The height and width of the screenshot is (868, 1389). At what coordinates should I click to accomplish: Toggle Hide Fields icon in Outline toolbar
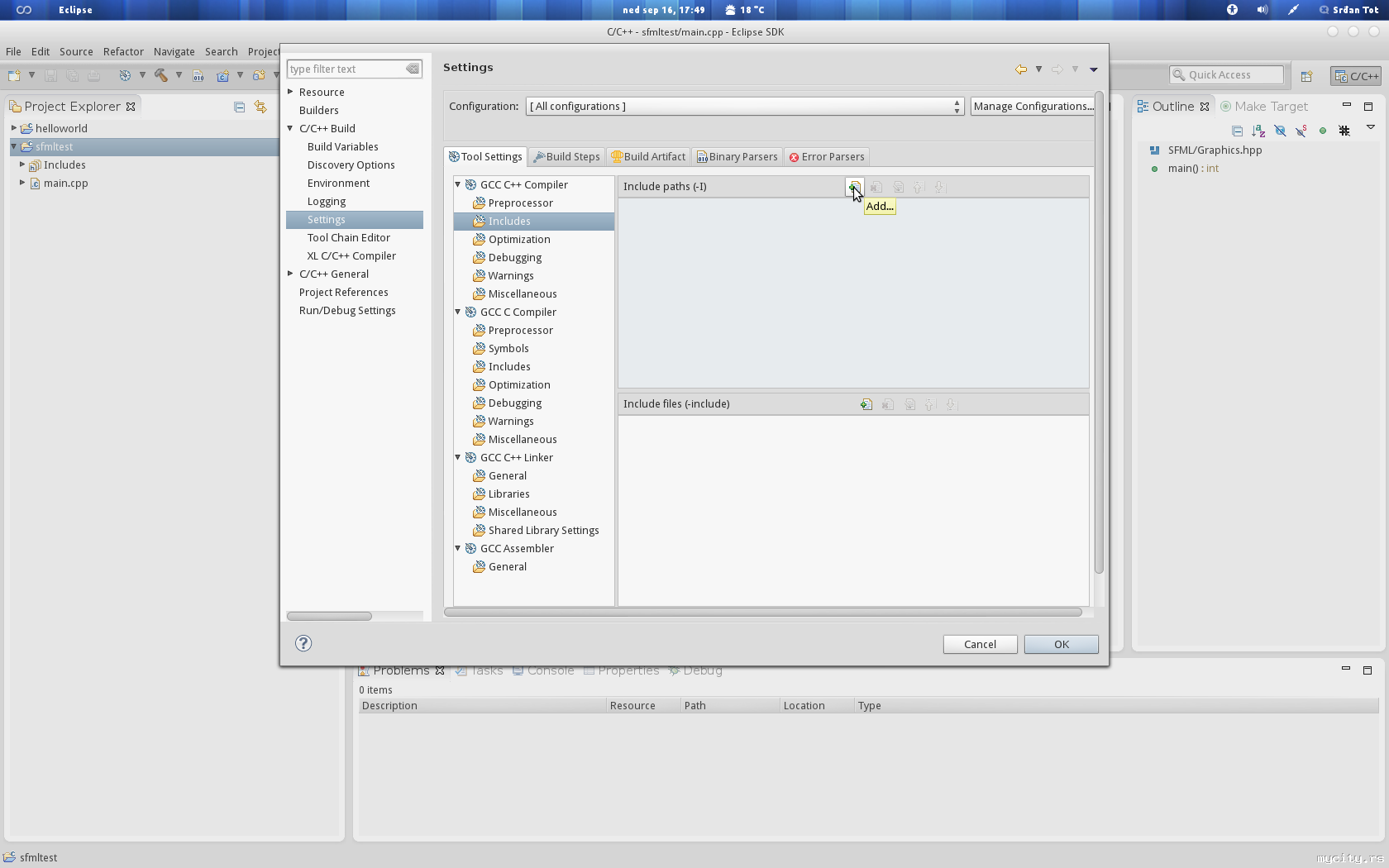point(1280,131)
